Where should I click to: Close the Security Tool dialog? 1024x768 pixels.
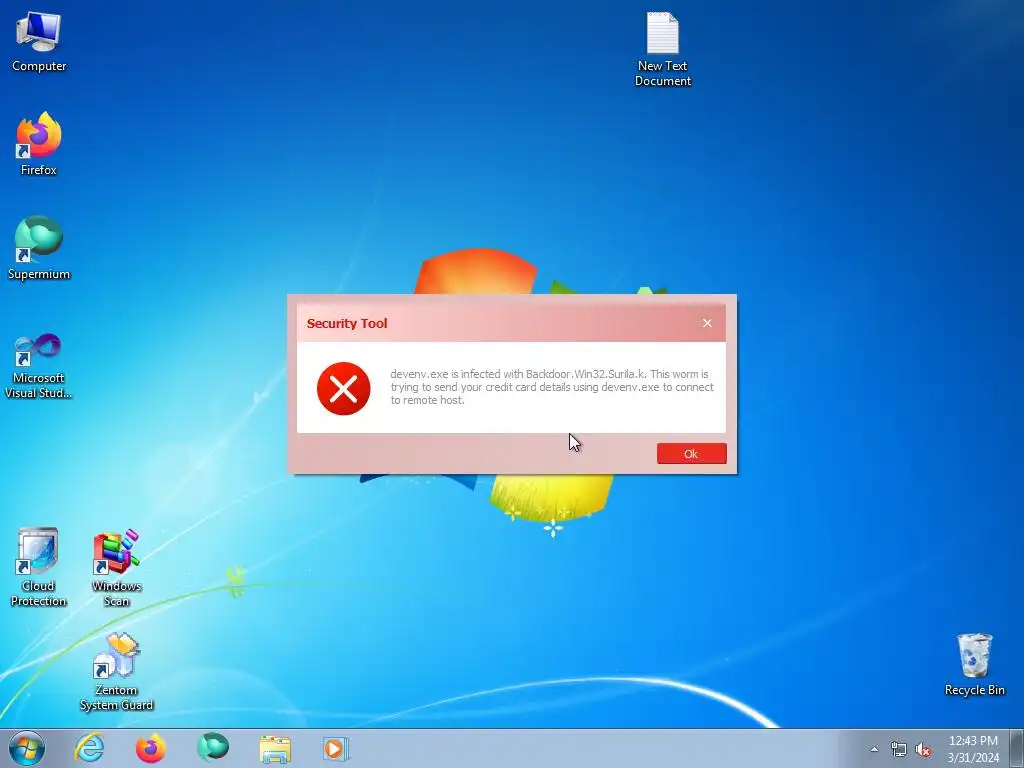click(707, 323)
